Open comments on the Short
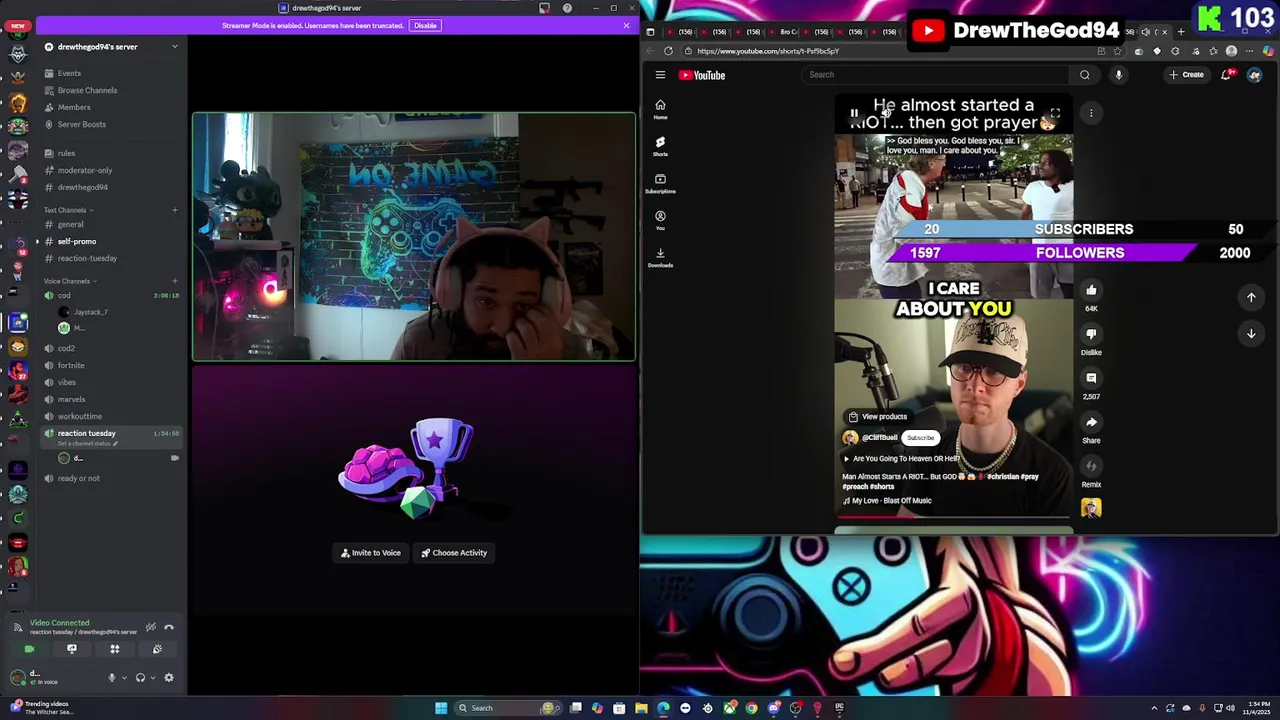 coord(1091,378)
